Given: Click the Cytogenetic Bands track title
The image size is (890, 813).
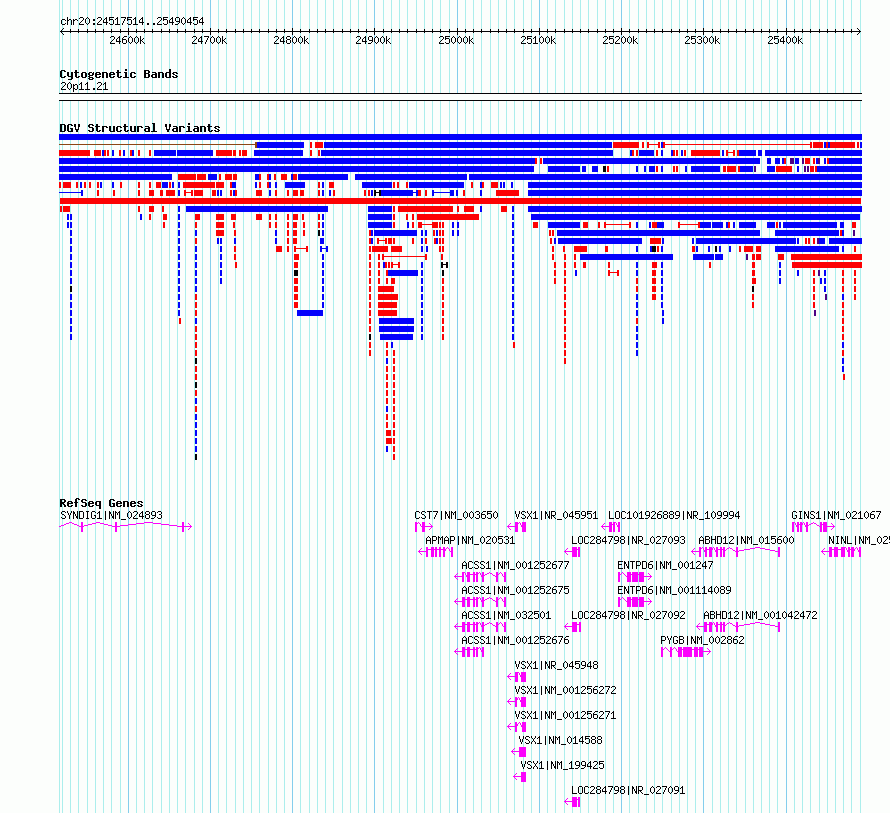Looking at the screenshot, I should click(119, 74).
